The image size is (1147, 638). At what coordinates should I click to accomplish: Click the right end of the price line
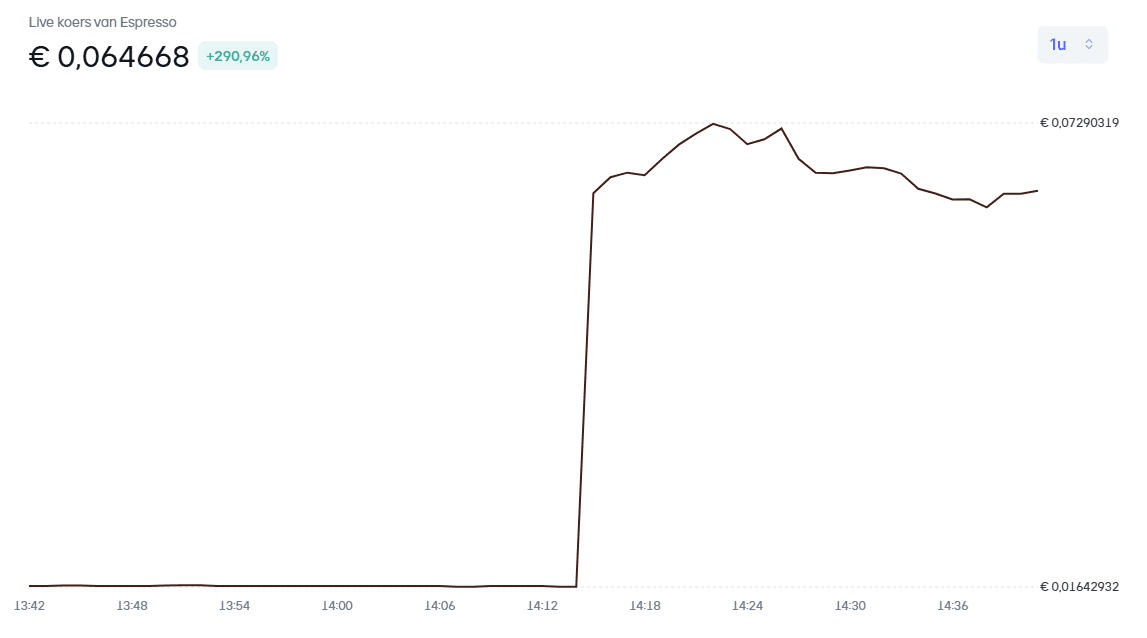pyautogui.click(x=1037, y=190)
